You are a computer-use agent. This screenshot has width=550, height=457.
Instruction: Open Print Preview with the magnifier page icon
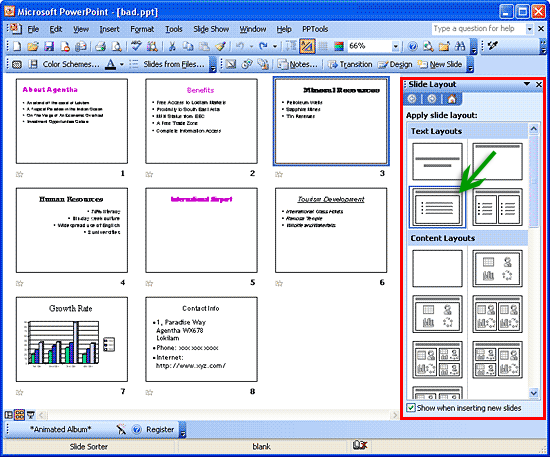116,46
